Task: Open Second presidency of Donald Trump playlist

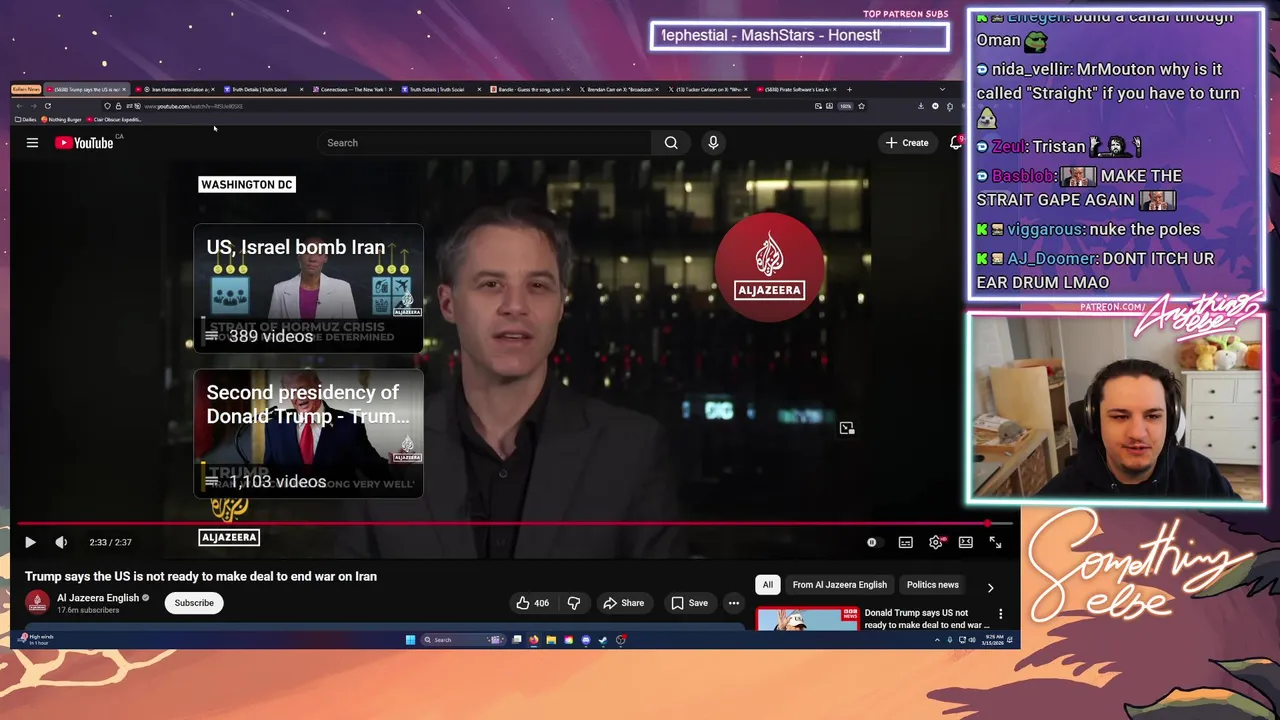Action: pos(308,434)
